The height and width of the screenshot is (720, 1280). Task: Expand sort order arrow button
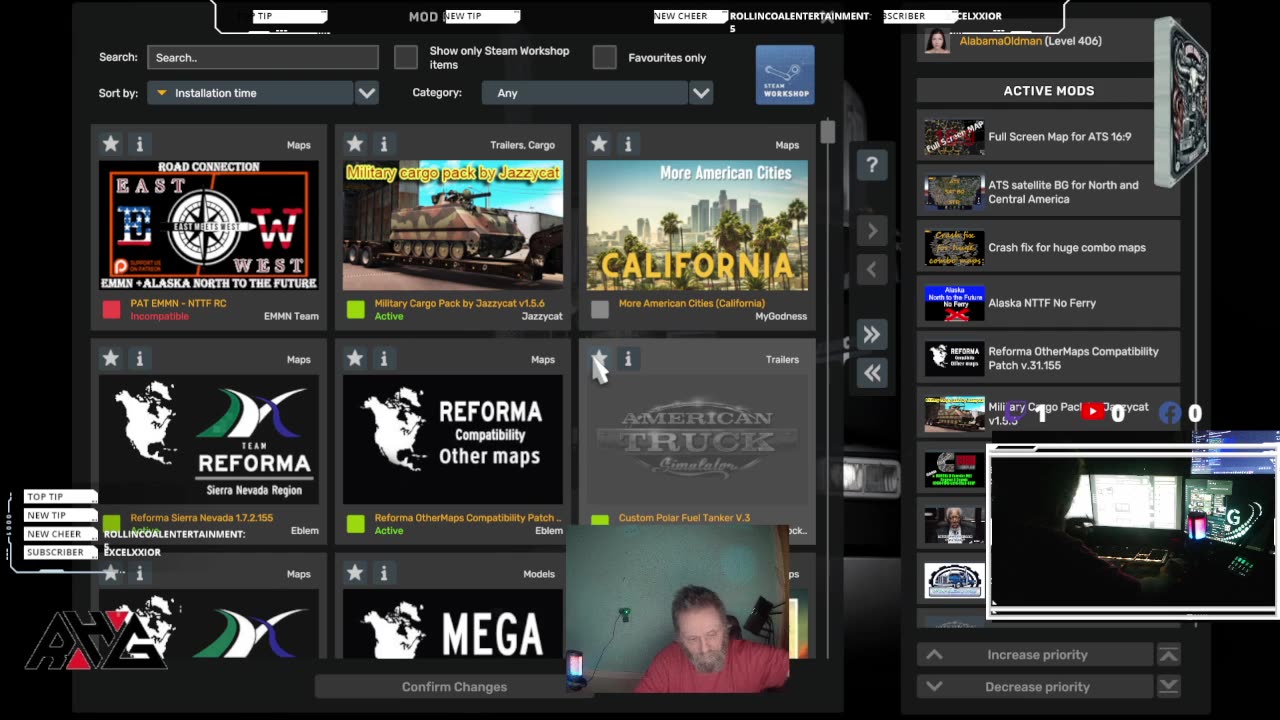coord(367,93)
